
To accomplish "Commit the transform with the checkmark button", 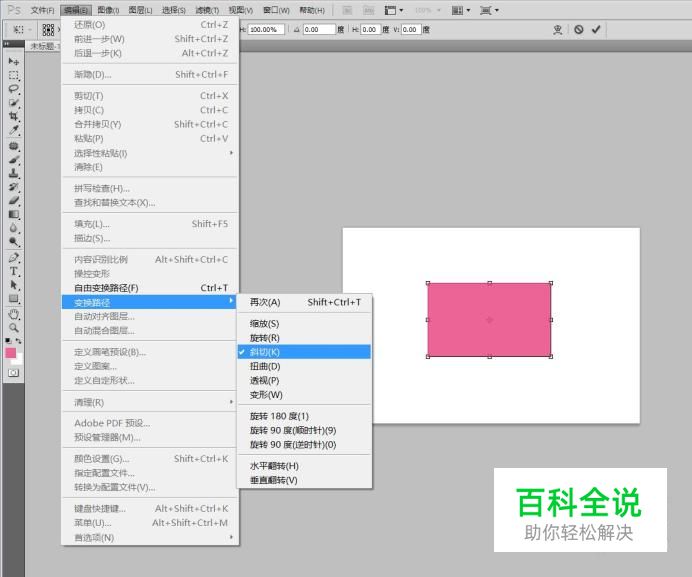I will click(x=597, y=30).
